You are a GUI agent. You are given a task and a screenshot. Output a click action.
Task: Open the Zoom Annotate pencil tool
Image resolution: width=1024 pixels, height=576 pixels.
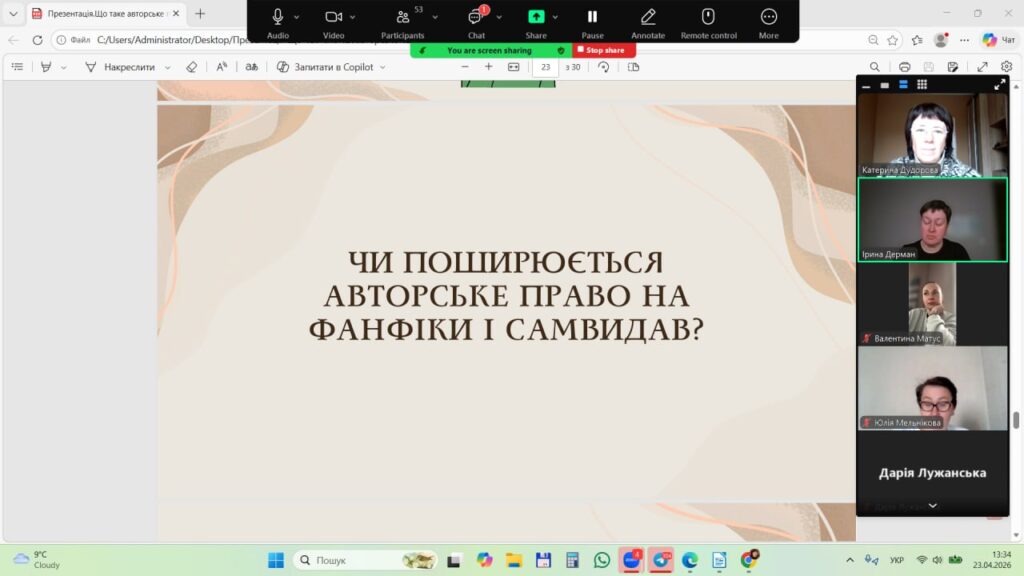(648, 17)
